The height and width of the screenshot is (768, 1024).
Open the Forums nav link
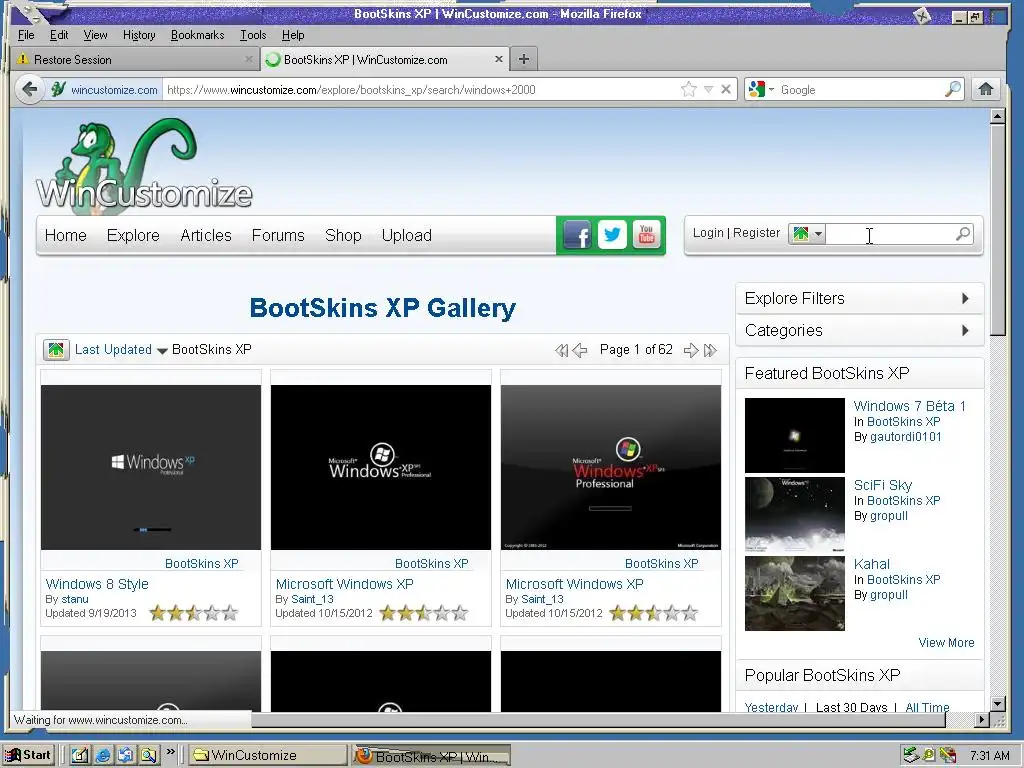(278, 235)
